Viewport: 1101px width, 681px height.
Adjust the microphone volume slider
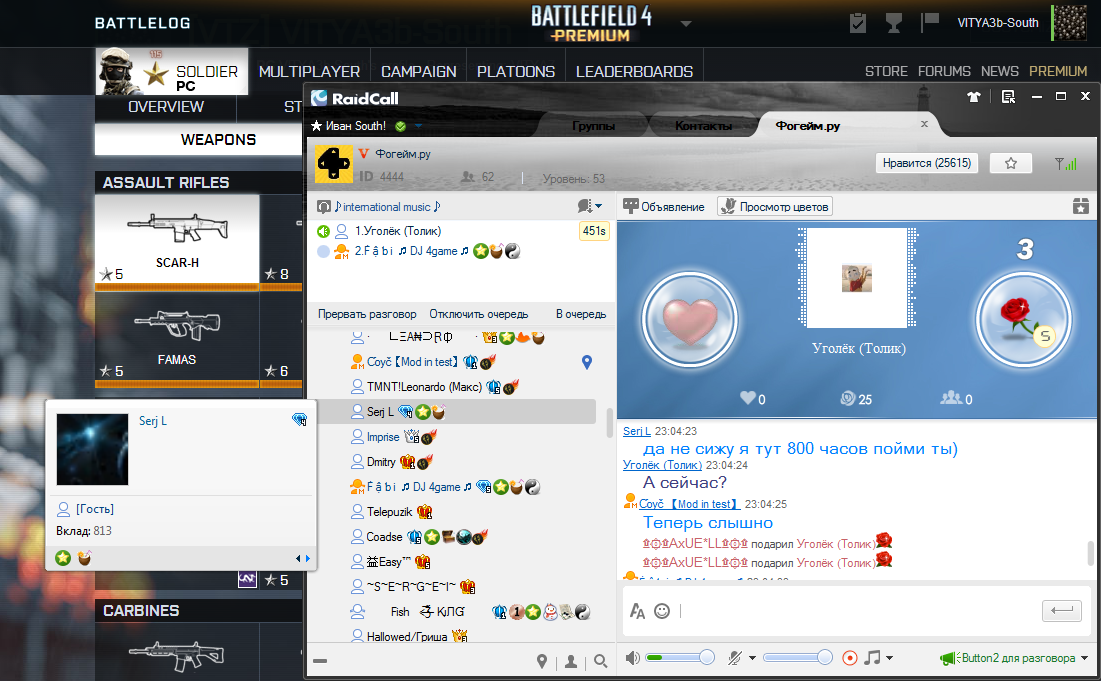[798, 658]
